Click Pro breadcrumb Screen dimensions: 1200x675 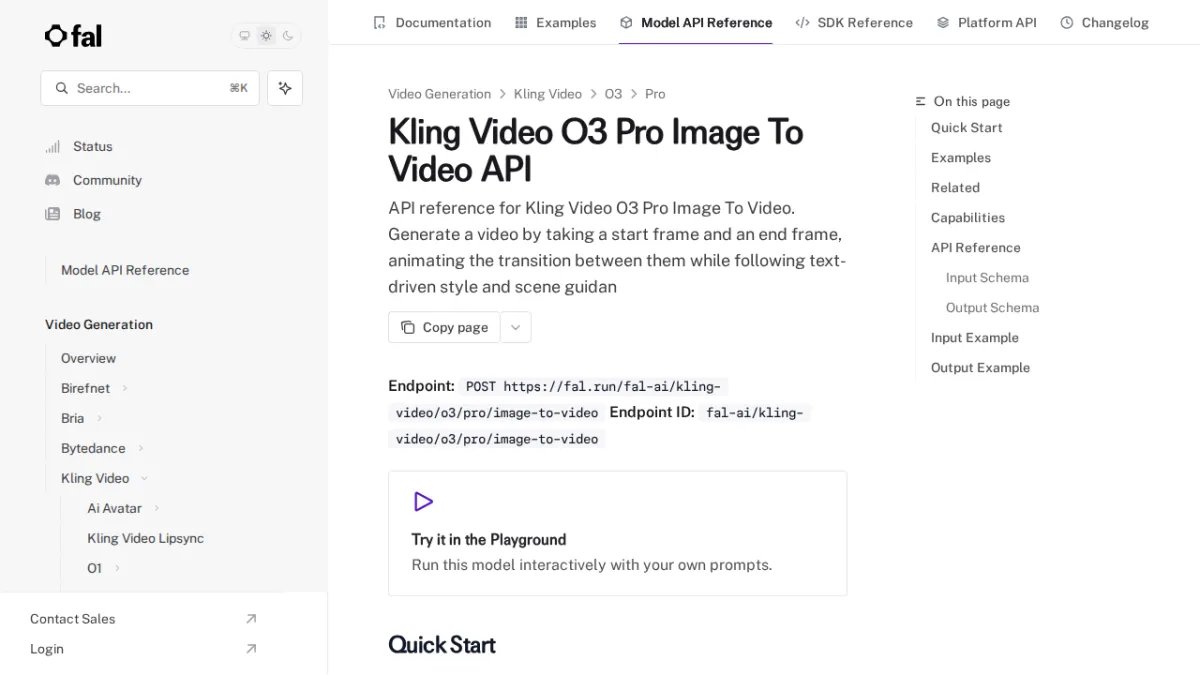point(655,94)
